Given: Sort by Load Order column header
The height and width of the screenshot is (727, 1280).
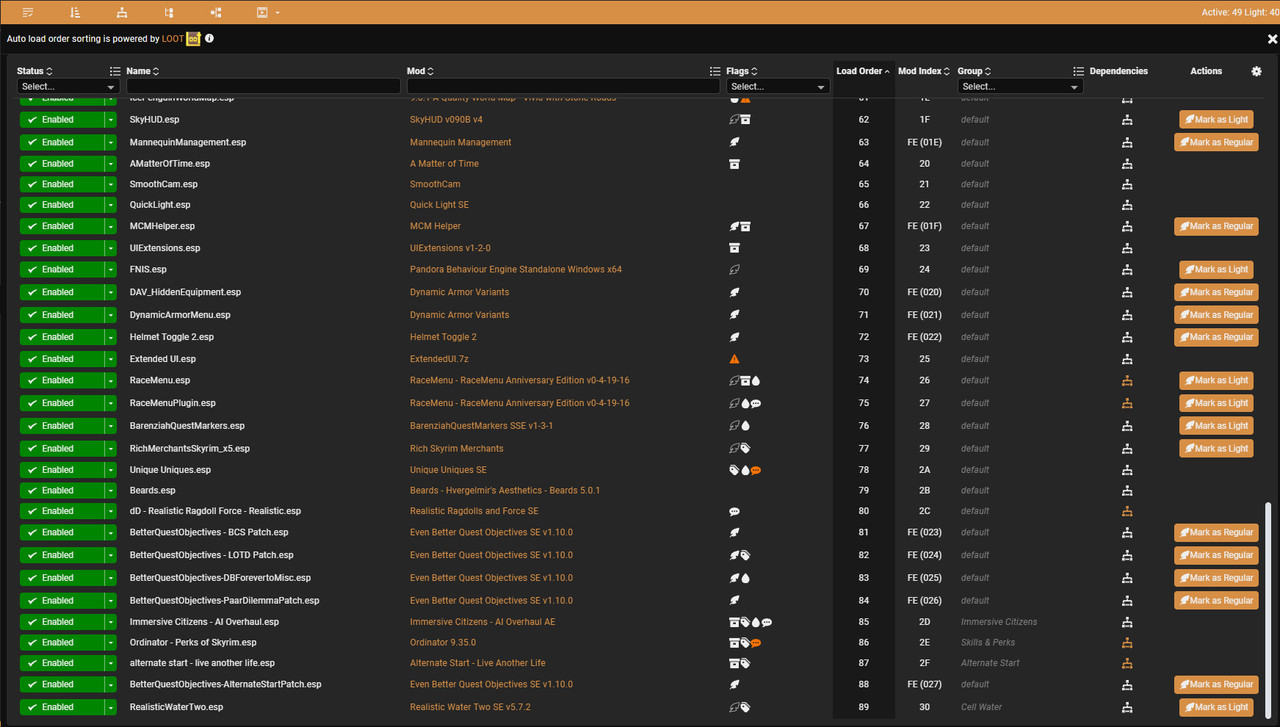Looking at the screenshot, I should pyautogui.click(x=863, y=71).
